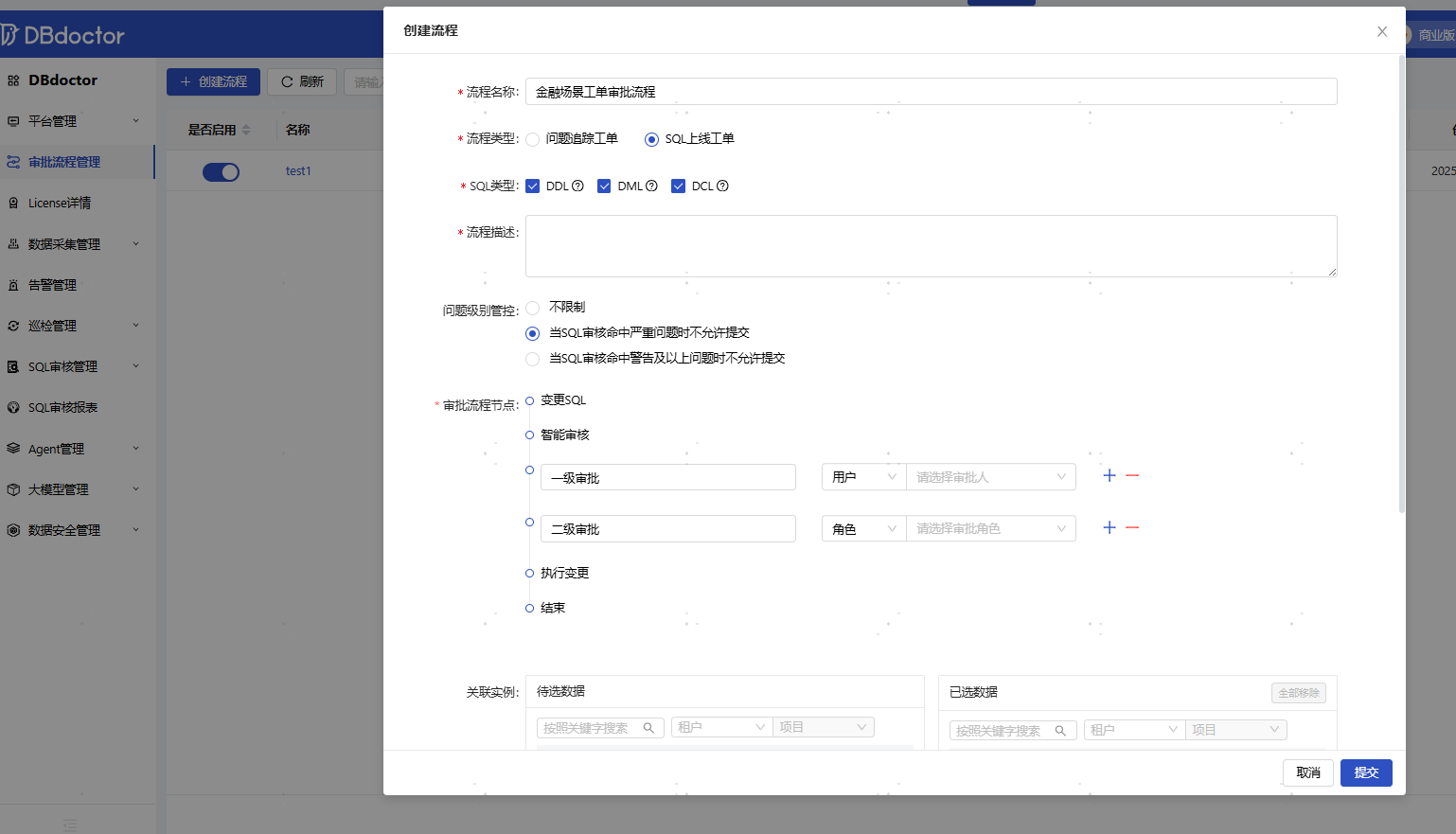The image size is (1456, 834).
Task: Click the 取消 button
Action: [1307, 772]
